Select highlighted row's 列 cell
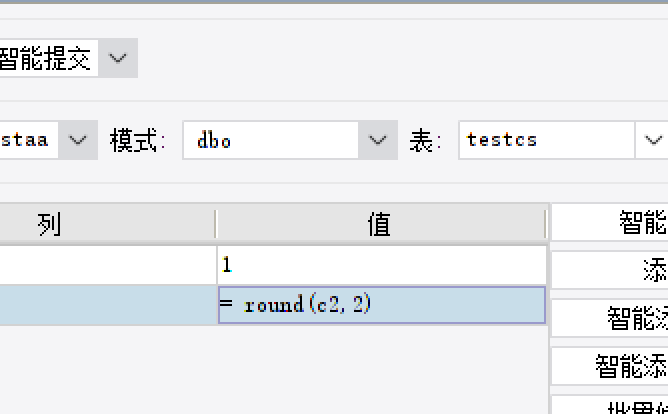The height and width of the screenshot is (414, 668). (x=108, y=305)
